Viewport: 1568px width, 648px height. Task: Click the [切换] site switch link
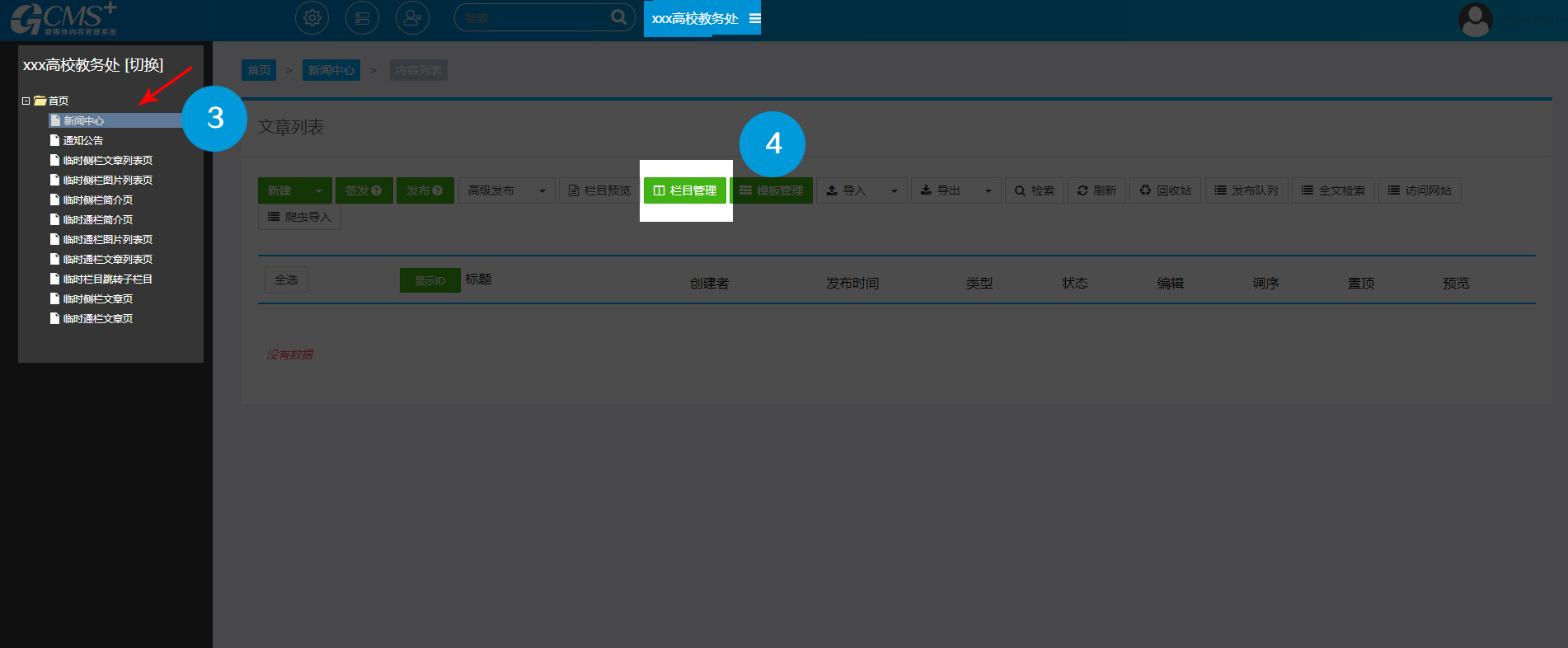point(144,65)
